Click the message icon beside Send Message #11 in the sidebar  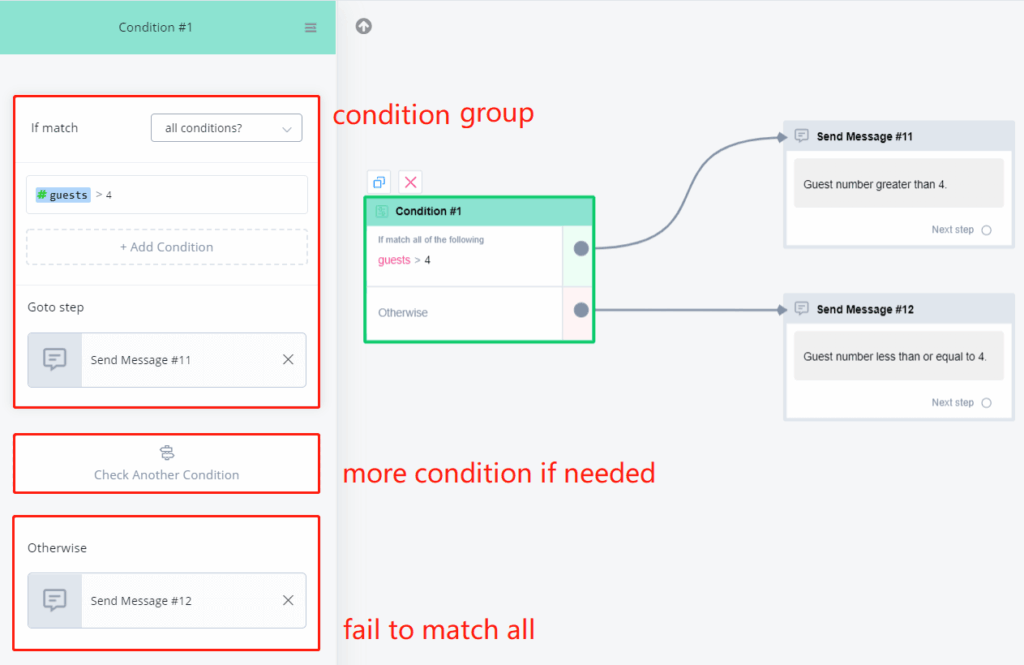pos(55,360)
